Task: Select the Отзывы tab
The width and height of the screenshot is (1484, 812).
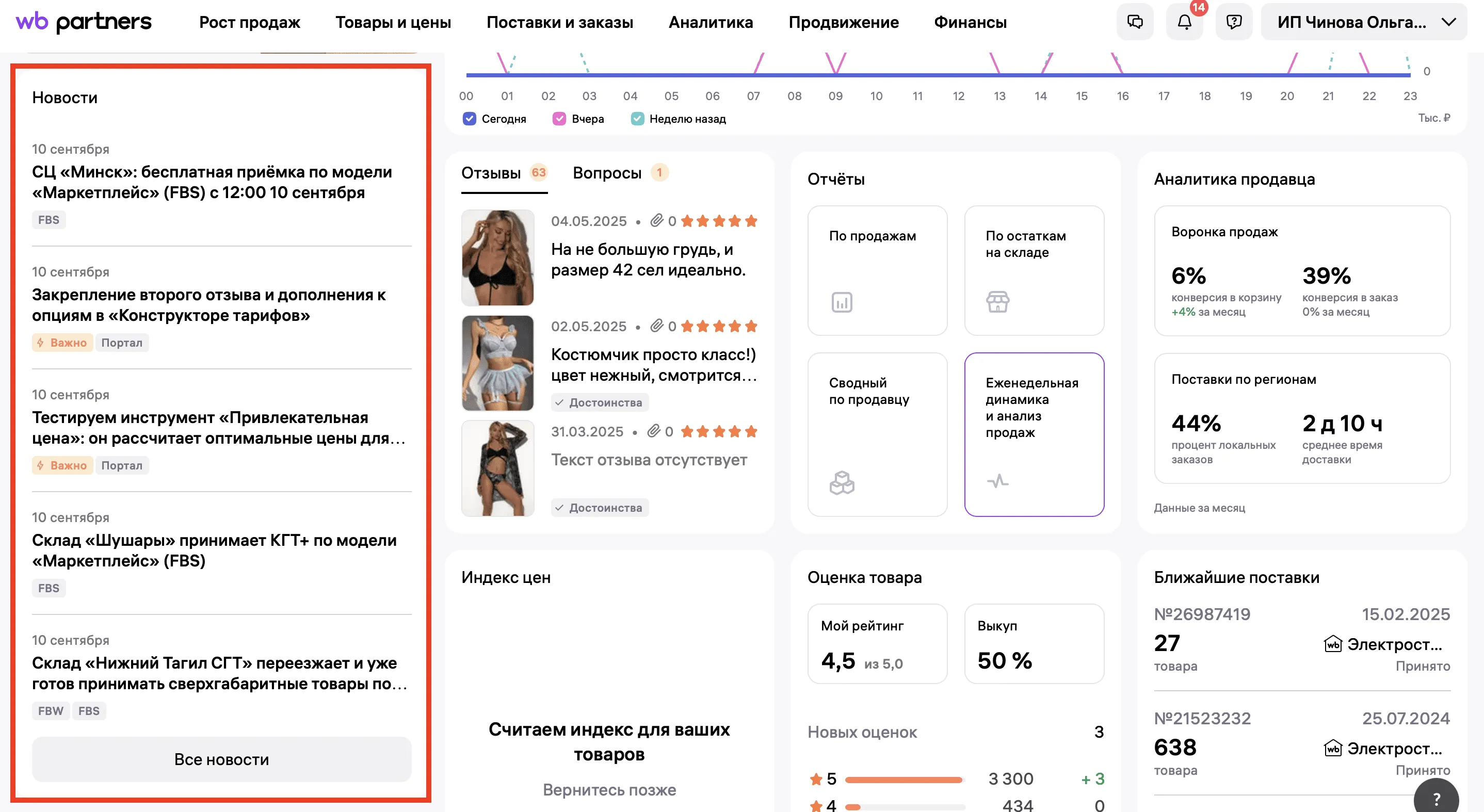Action: pyautogui.click(x=491, y=173)
